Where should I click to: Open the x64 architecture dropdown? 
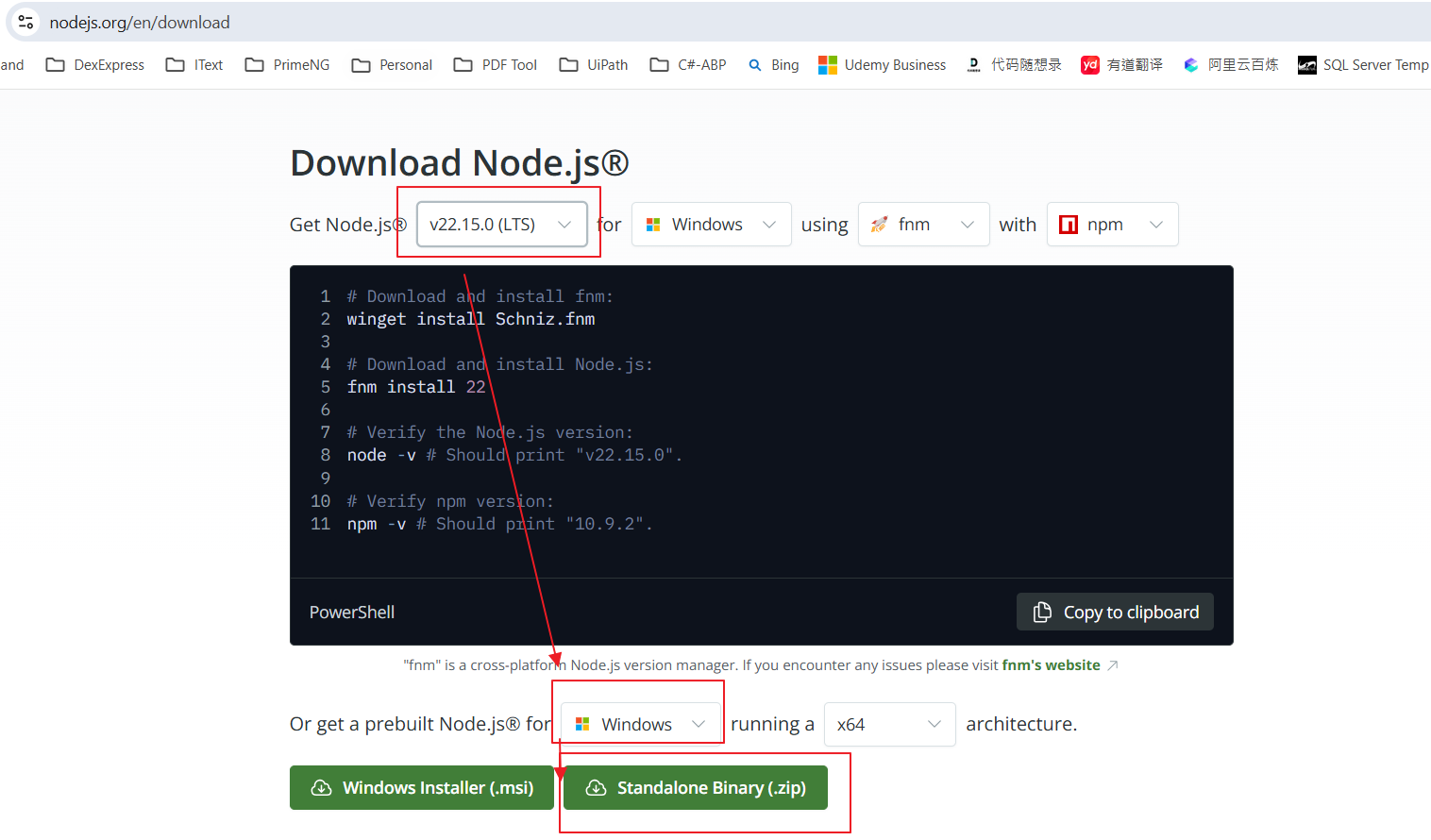(889, 724)
